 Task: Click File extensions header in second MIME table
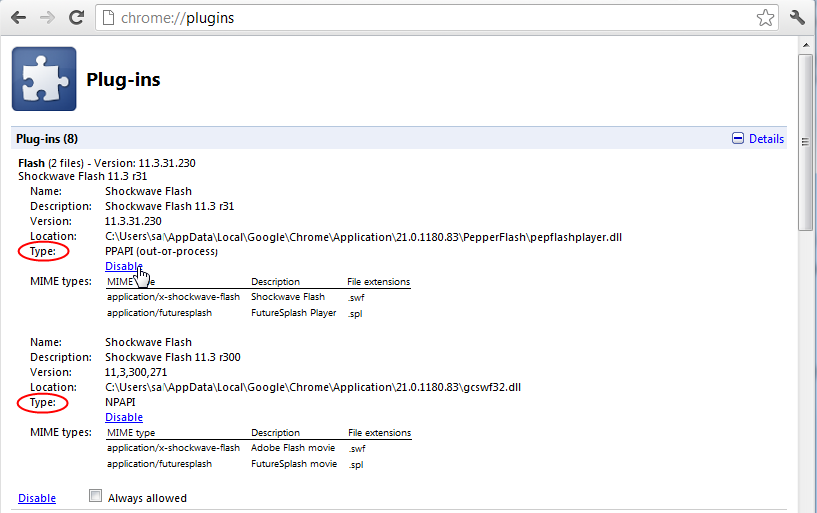379,433
